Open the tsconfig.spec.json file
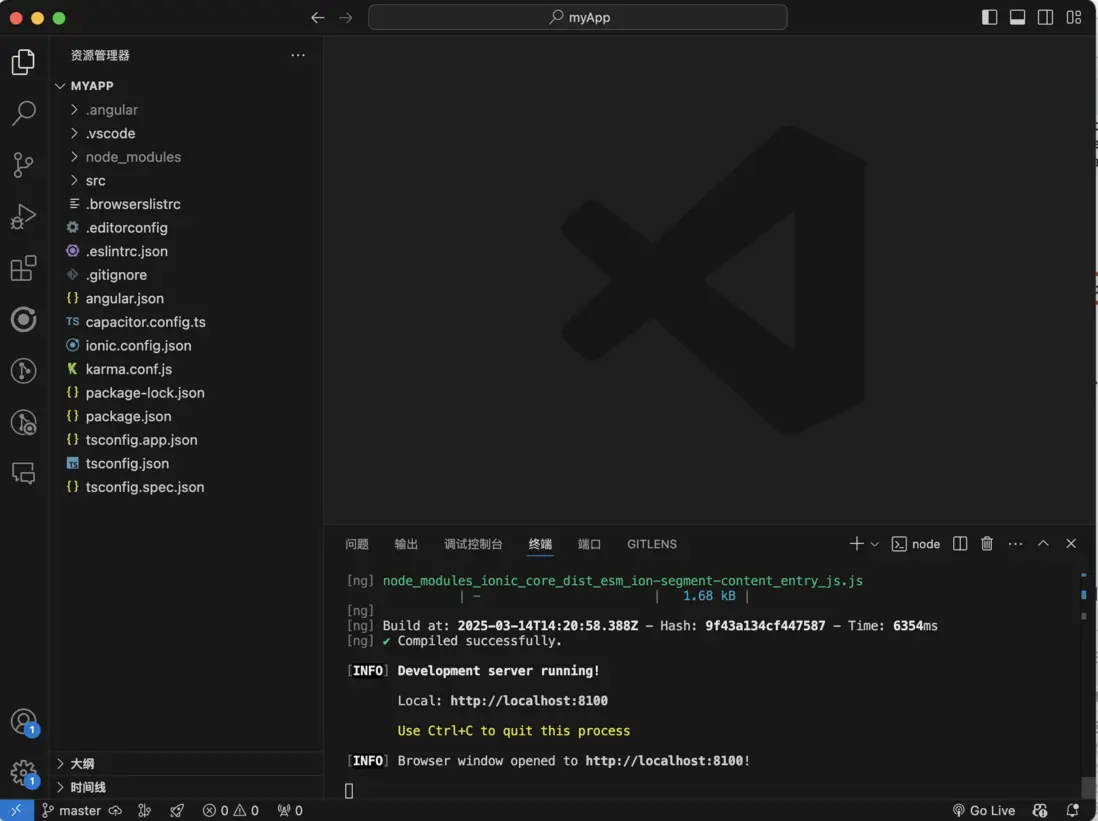Screen dimensions: 1098x821 coord(187,487)
